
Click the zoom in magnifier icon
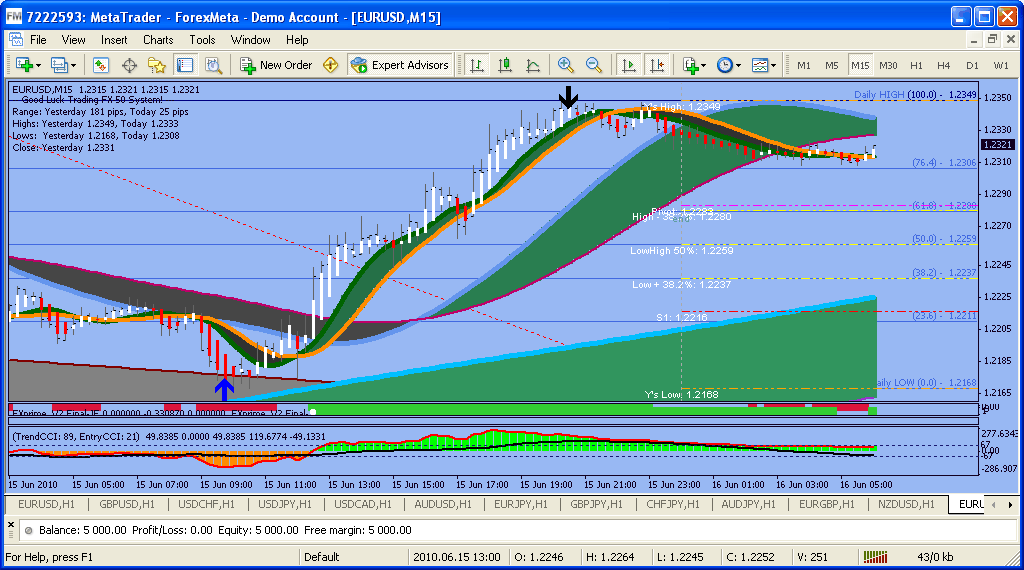coord(566,65)
